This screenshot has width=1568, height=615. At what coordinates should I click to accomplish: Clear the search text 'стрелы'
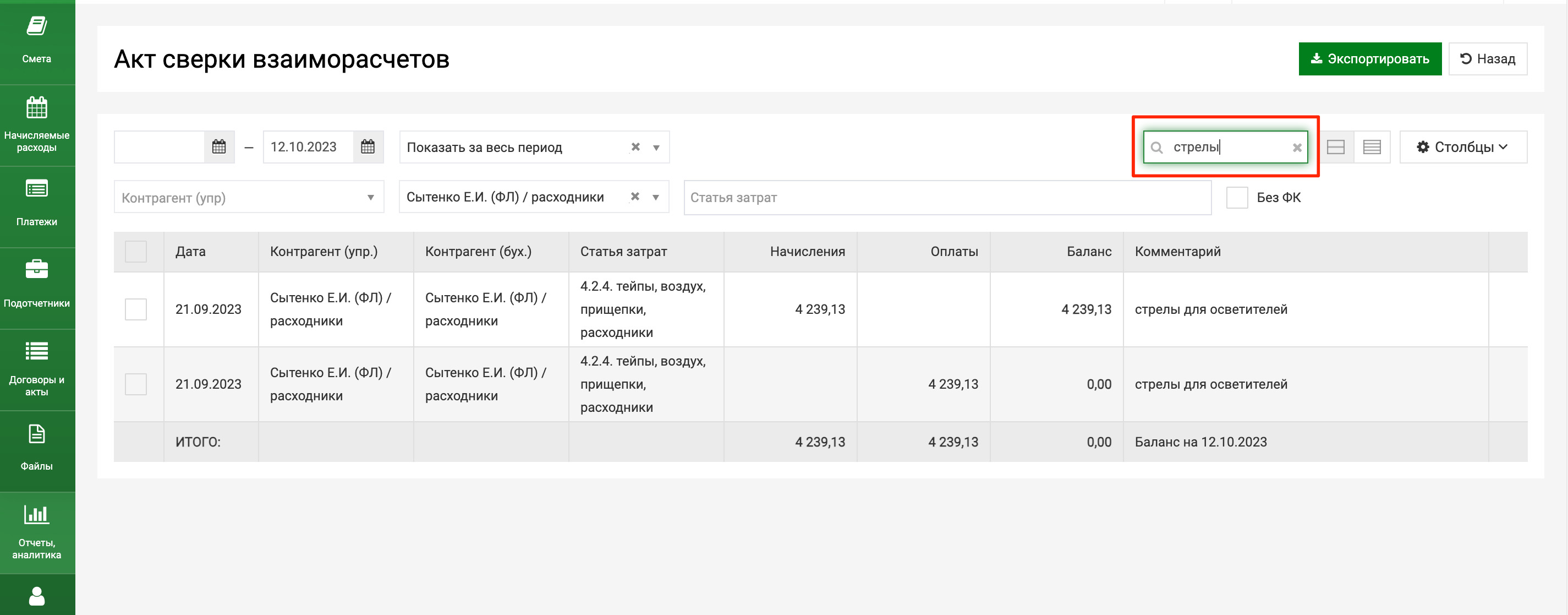(x=1297, y=148)
